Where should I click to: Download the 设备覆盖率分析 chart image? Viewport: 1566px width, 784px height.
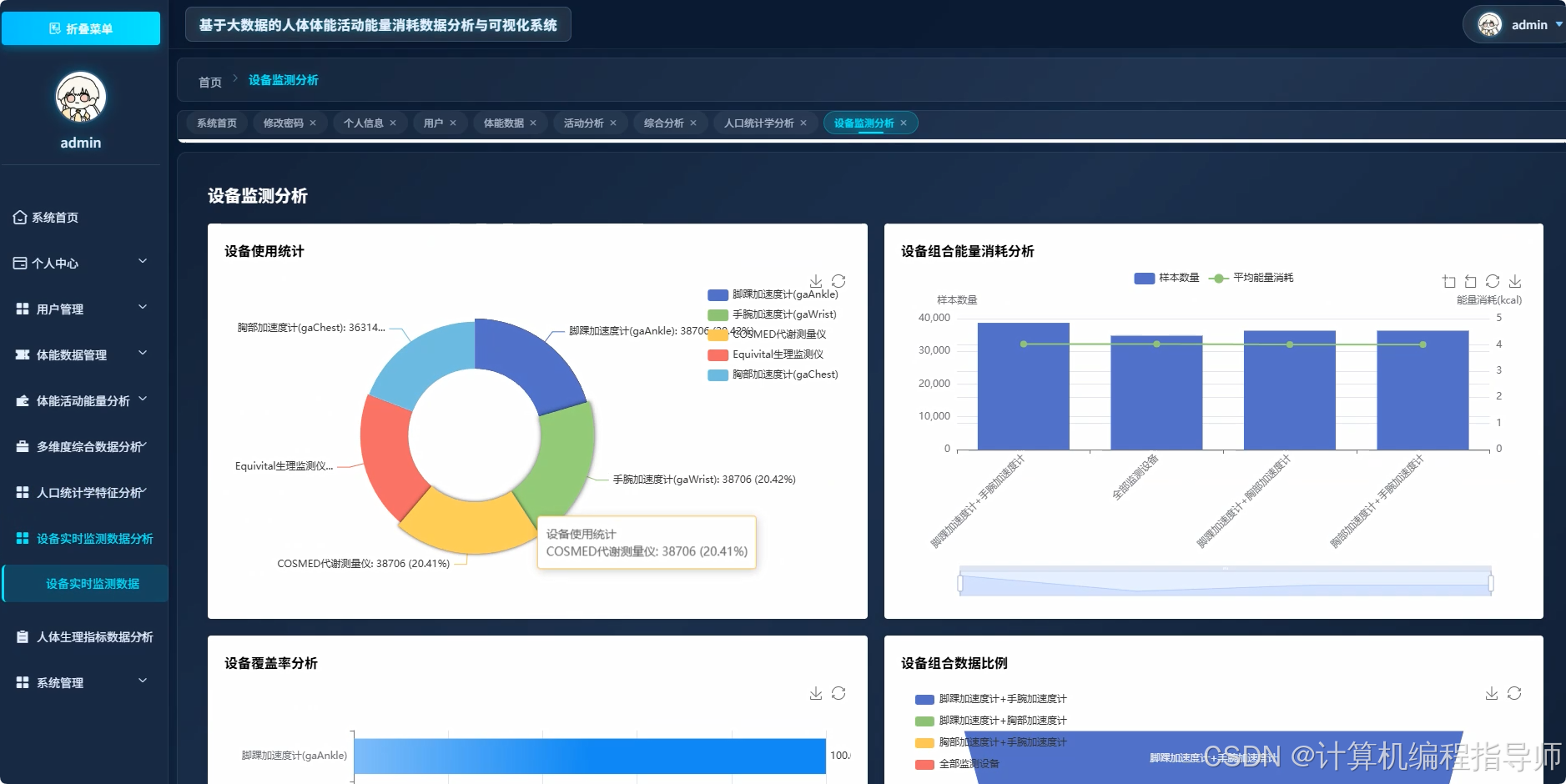[x=816, y=693]
